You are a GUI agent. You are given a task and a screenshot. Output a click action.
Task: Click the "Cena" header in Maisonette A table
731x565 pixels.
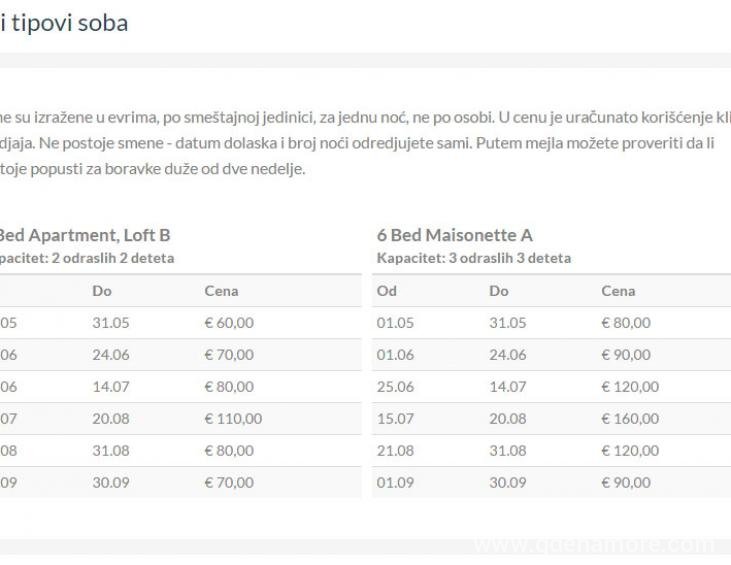620,291
